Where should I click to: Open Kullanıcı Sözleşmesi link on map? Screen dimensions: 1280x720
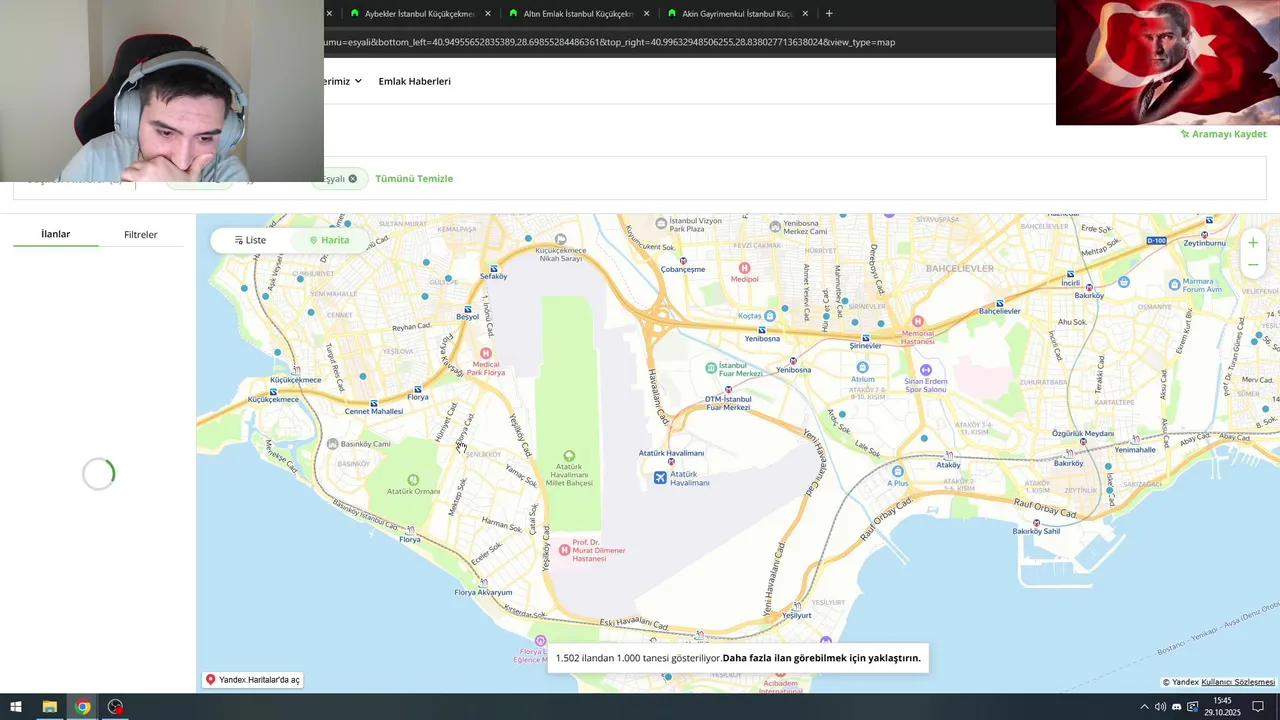pyautogui.click(x=1238, y=682)
